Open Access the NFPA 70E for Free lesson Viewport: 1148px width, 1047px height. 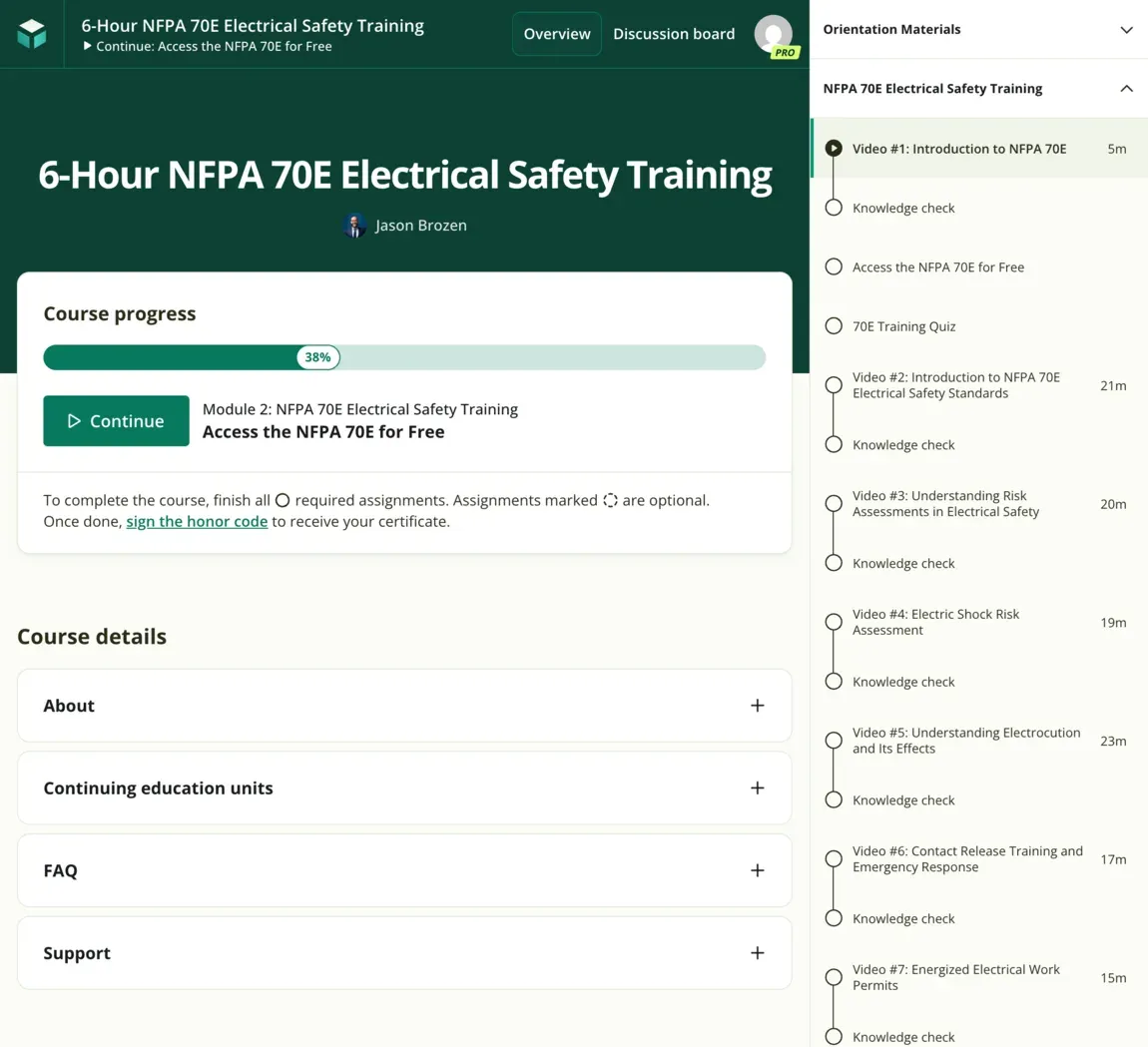[x=979, y=267]
